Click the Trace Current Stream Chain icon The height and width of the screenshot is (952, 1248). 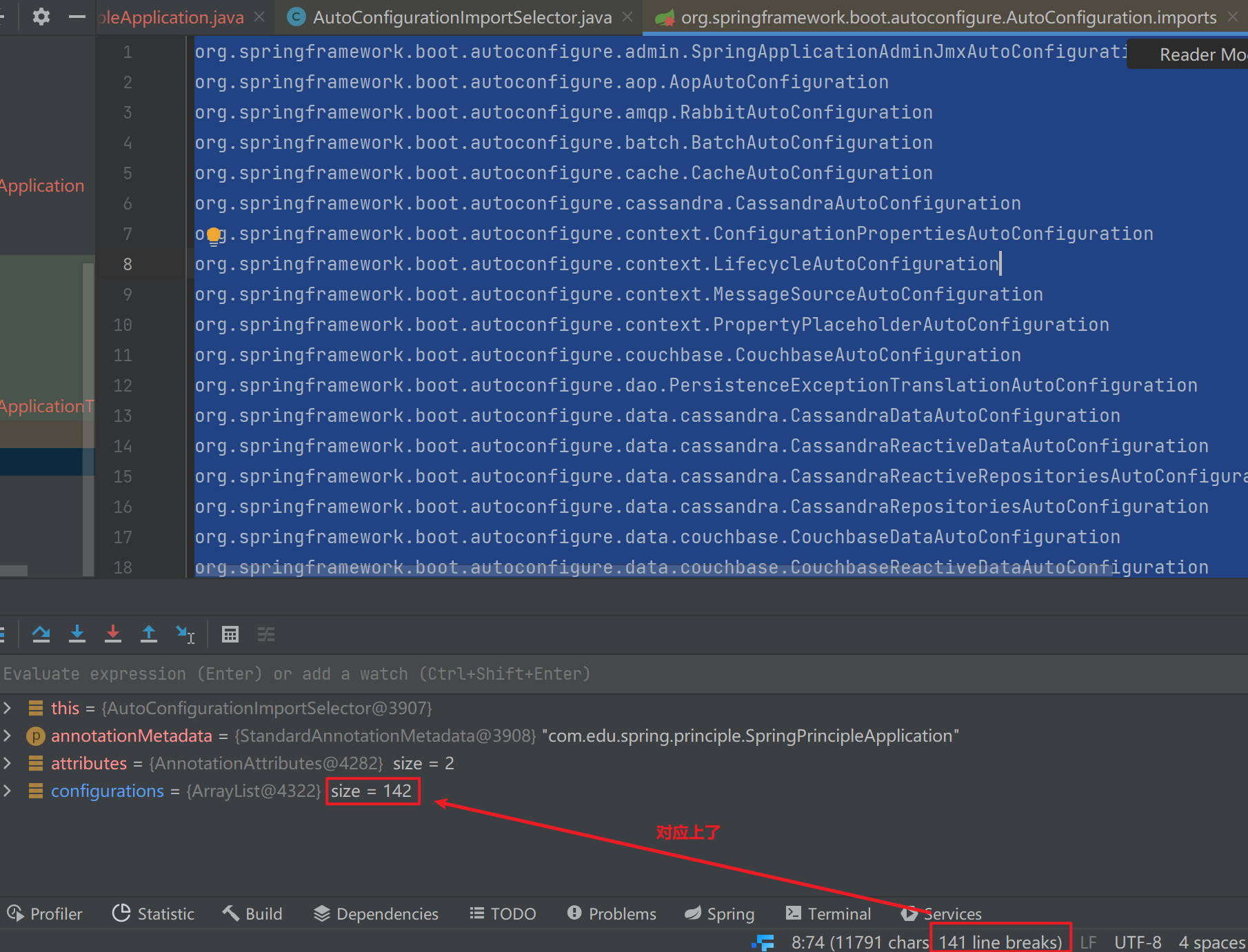pos(266,634)
